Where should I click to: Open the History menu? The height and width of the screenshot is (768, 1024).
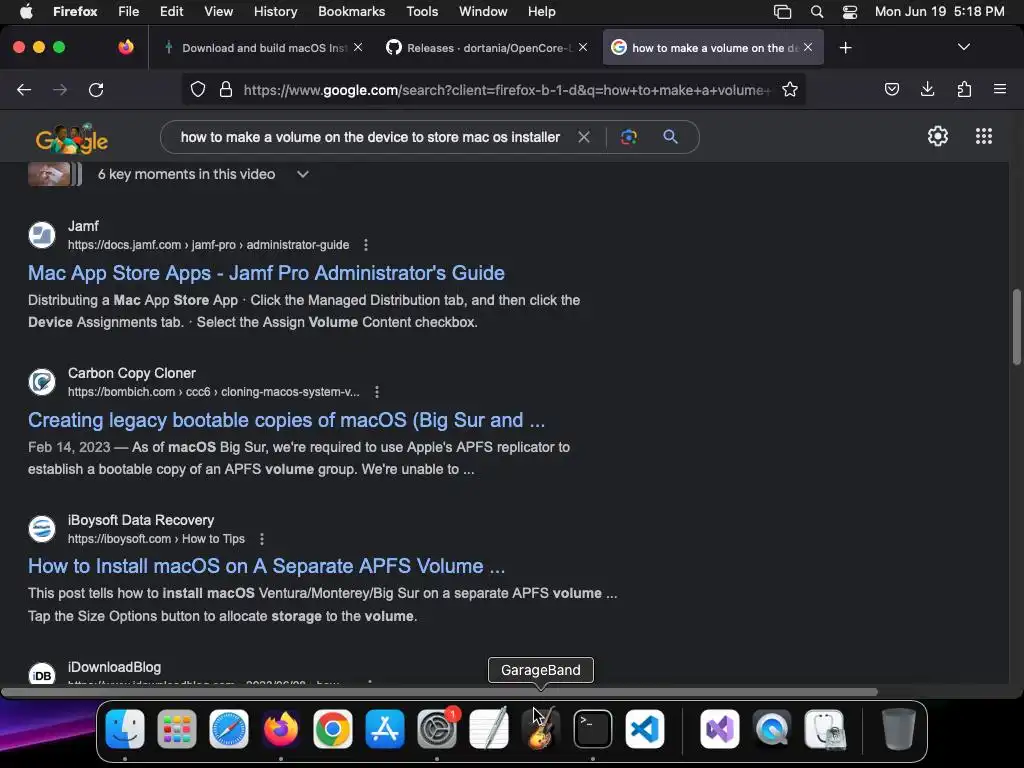coord(276,12)
